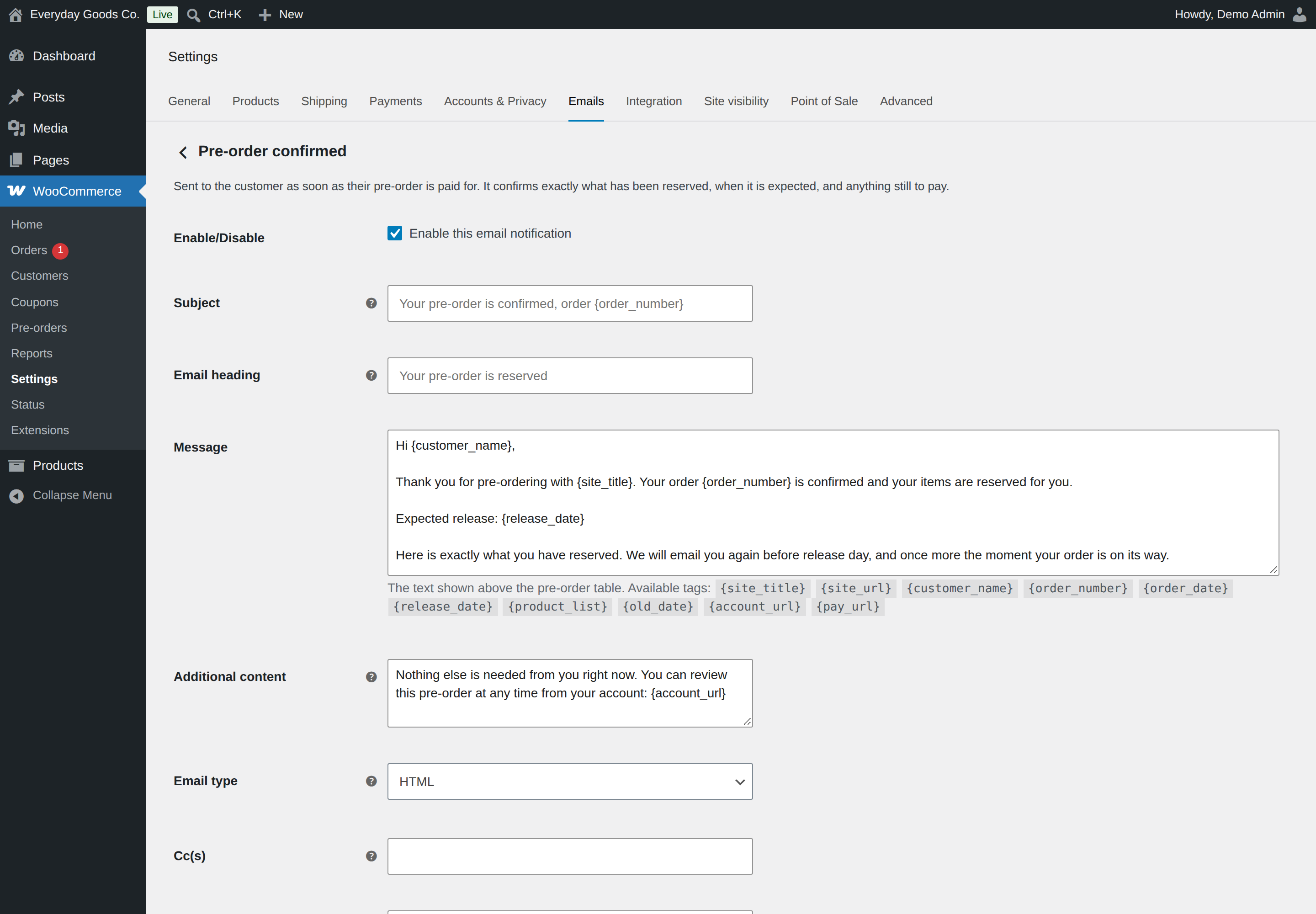Click the plus icon next to New
1316x914 pixels.
(265, 15)
